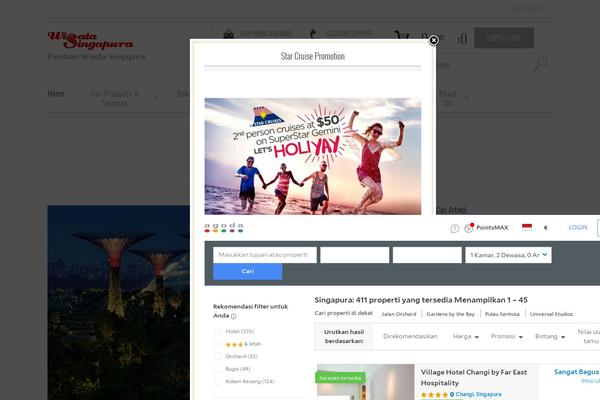Expand the About Us menu arrow
Screen dimensions: 600x400
pyautogui.click(x=466, y=98)
